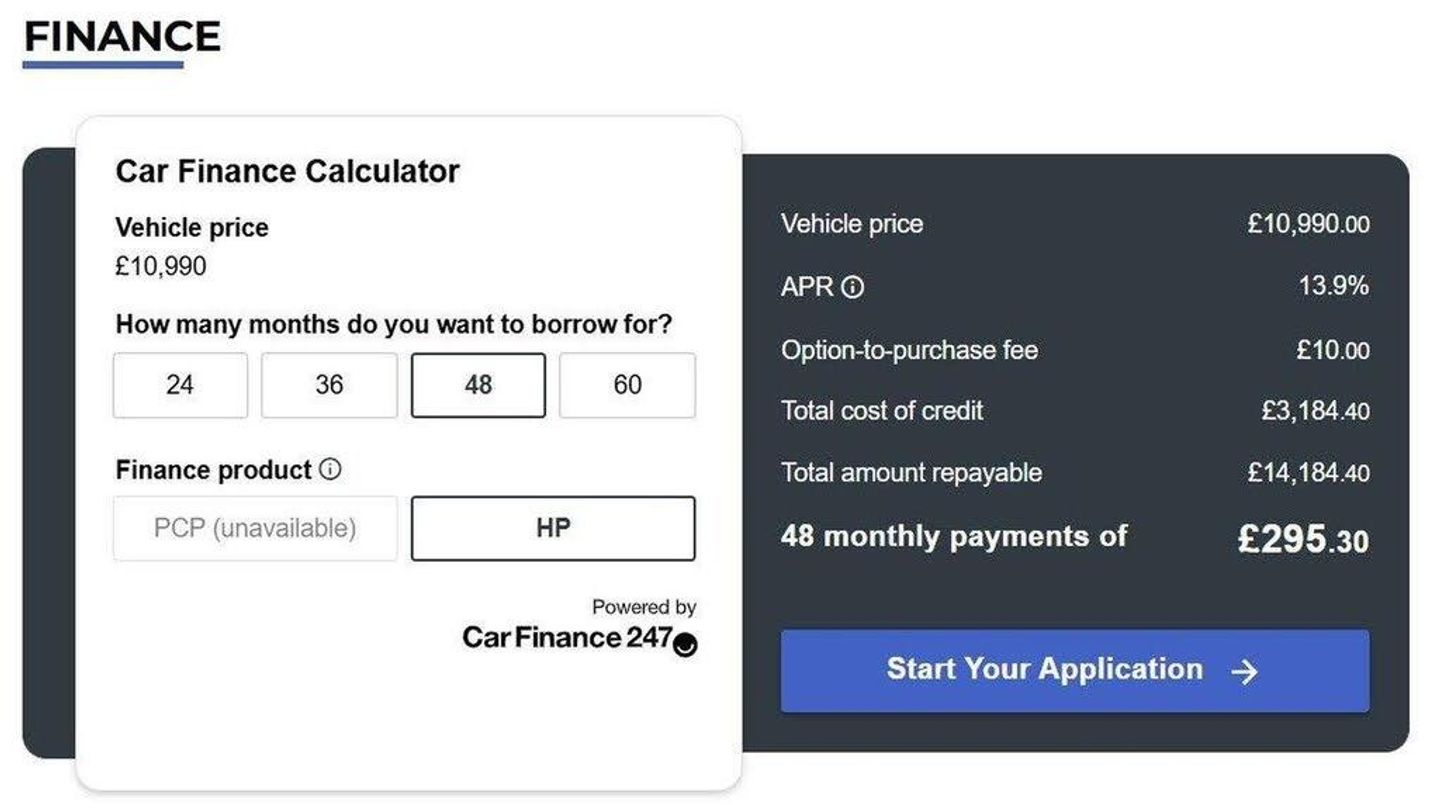Viewport: 1440px width, 809px height.
Task: Click the PCP (unavailable) option
Action: tap(255, 528)
